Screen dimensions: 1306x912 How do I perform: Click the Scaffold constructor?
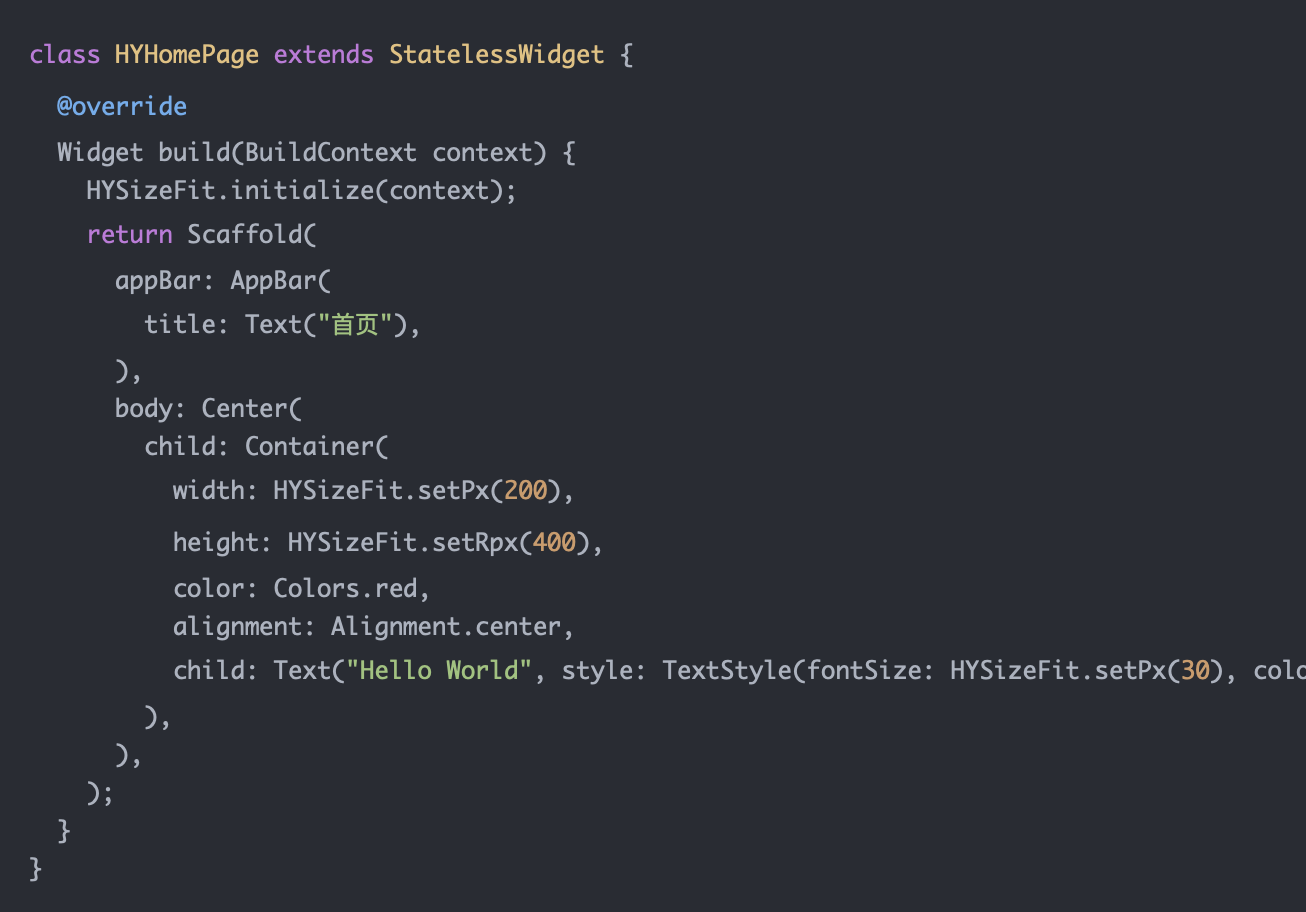click(245, 234)
